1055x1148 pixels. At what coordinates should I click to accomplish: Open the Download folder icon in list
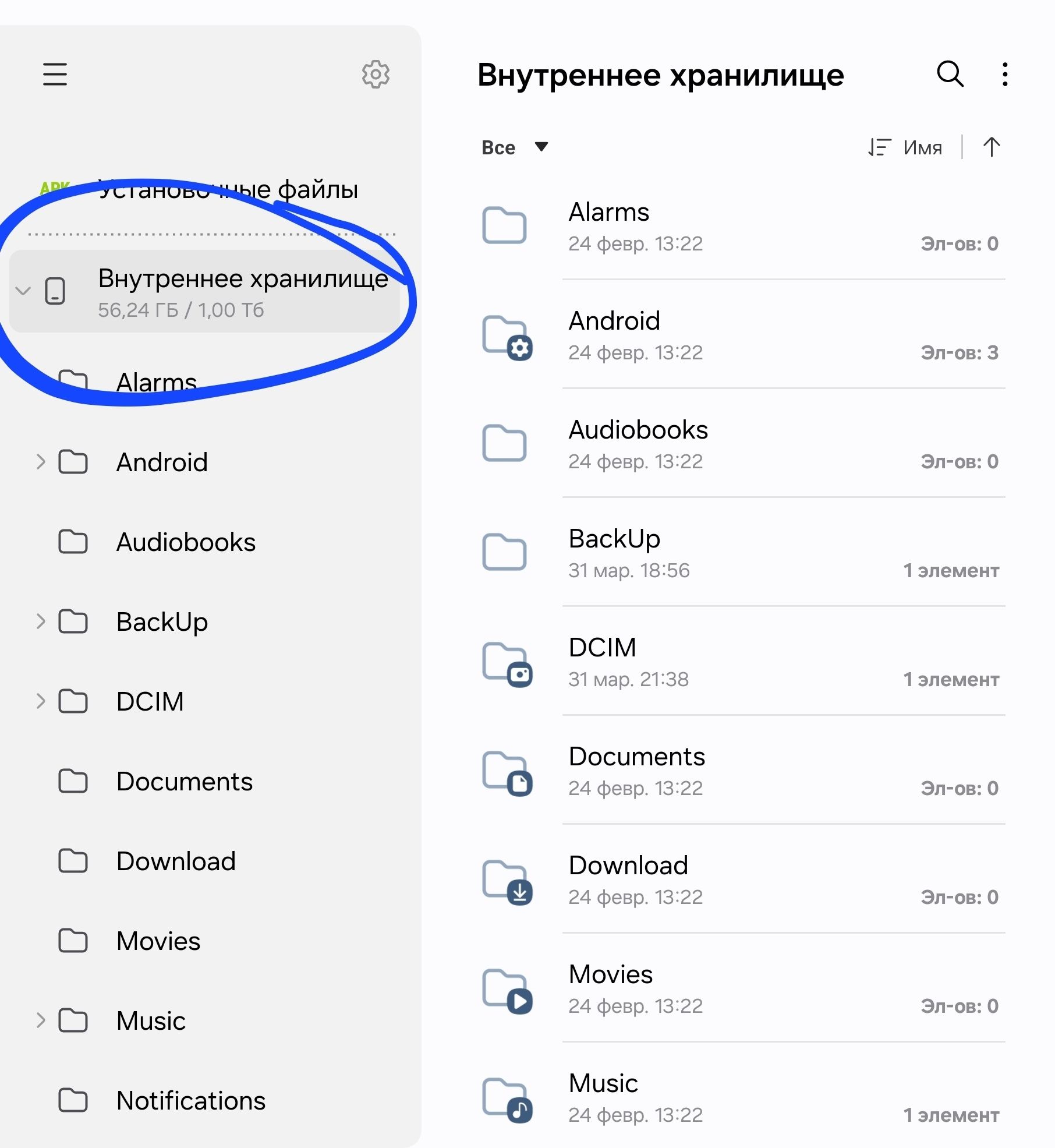507,882
